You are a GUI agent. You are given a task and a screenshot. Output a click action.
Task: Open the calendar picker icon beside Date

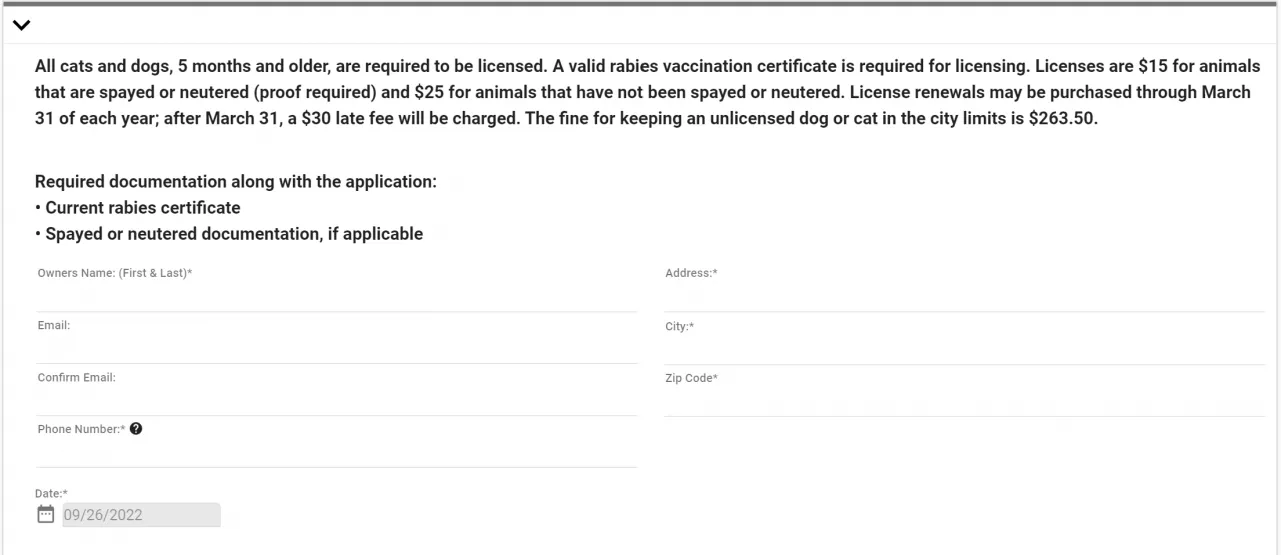[45, 514]
